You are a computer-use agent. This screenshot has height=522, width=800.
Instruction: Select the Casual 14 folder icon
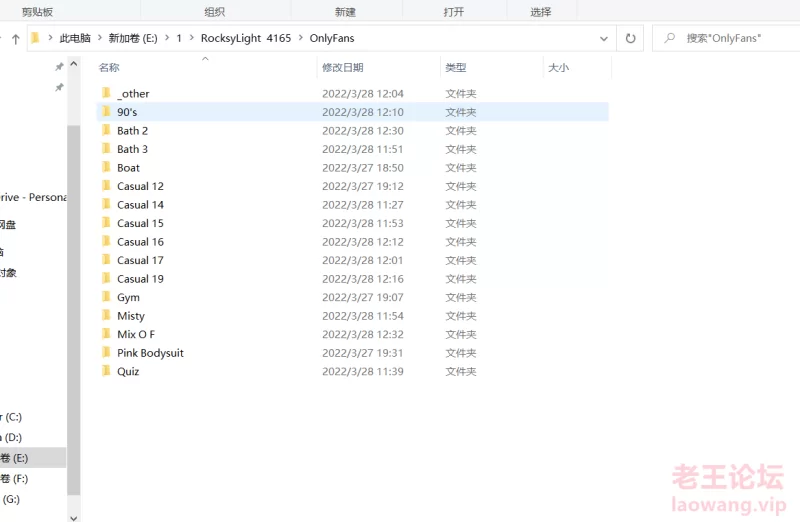[x=106, y=204]
